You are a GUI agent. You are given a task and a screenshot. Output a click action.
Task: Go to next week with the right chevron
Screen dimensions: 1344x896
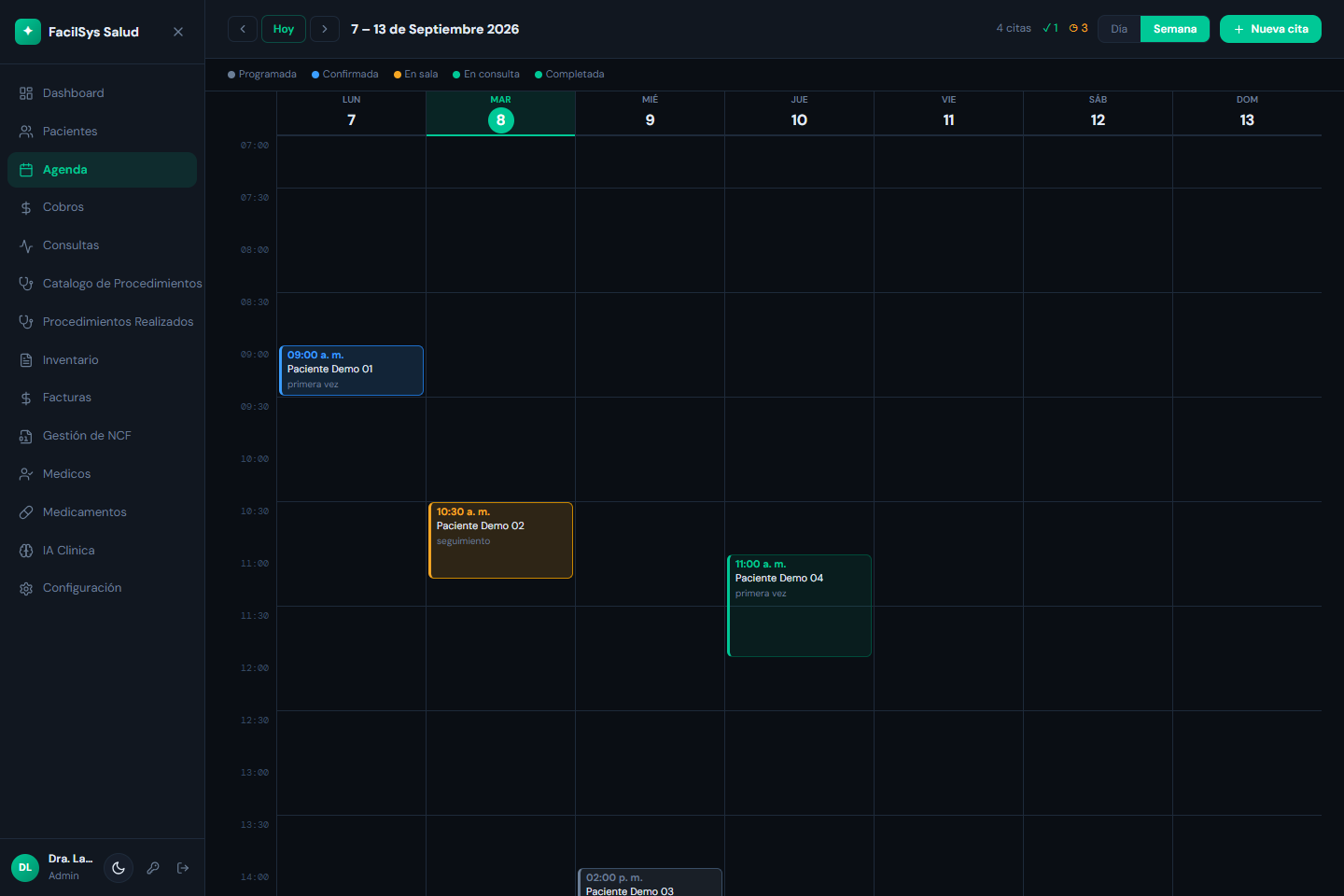pos(325,29)
